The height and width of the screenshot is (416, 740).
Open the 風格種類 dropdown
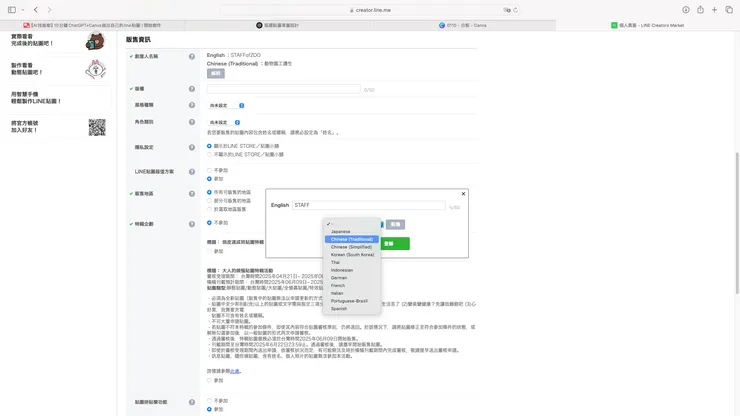pyautogui.click(x=227, y=105)
